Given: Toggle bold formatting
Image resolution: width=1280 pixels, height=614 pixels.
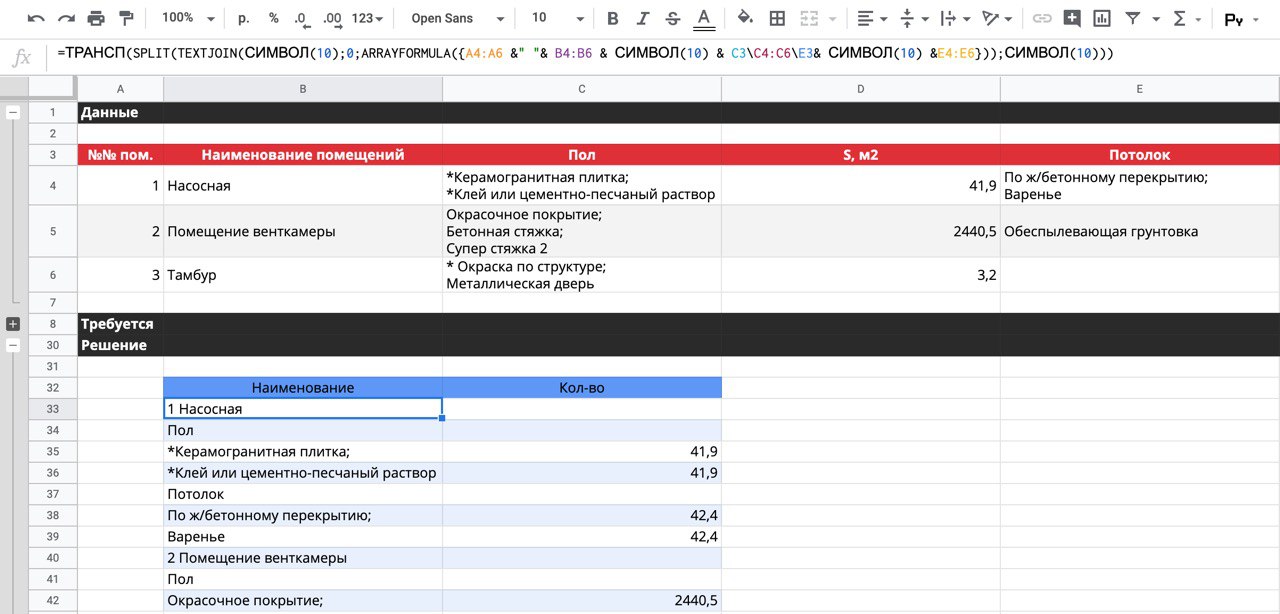Looking at the screenshot, I should click(x=613, y=18).
